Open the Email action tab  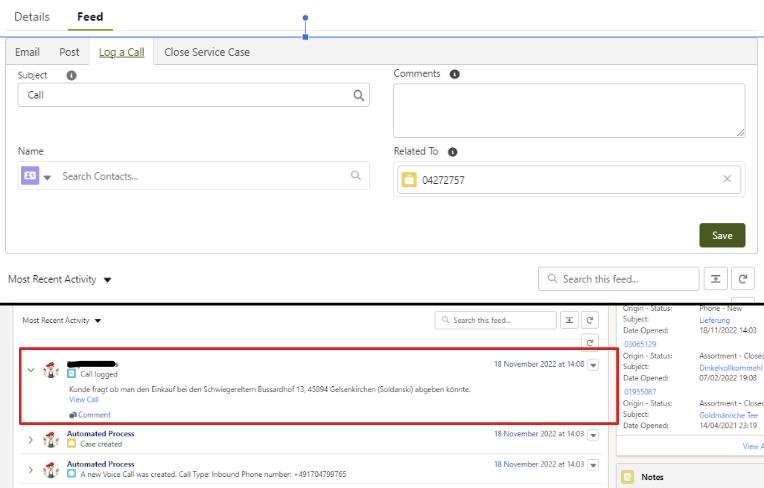27,52
